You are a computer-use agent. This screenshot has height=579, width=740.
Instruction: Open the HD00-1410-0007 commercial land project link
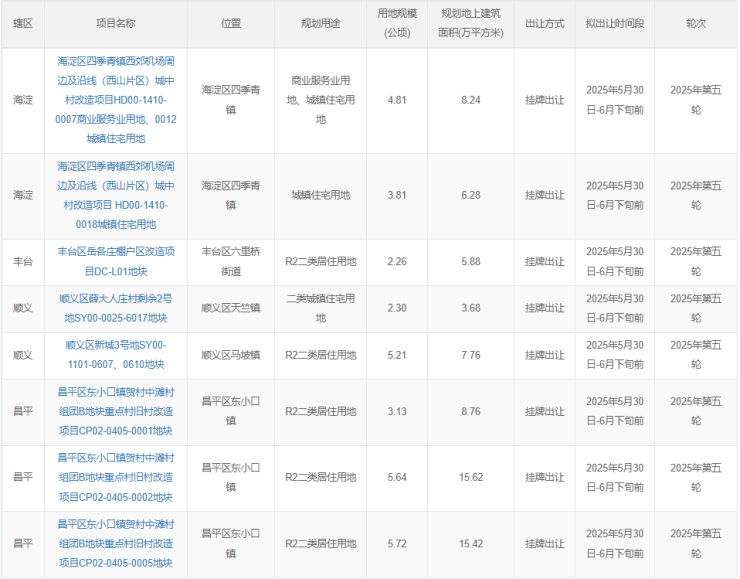(x=117, y=99)
